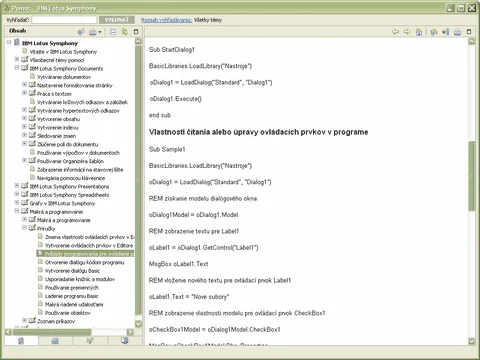
Task: Bookmark the current help document
Action: pos(446,32)
